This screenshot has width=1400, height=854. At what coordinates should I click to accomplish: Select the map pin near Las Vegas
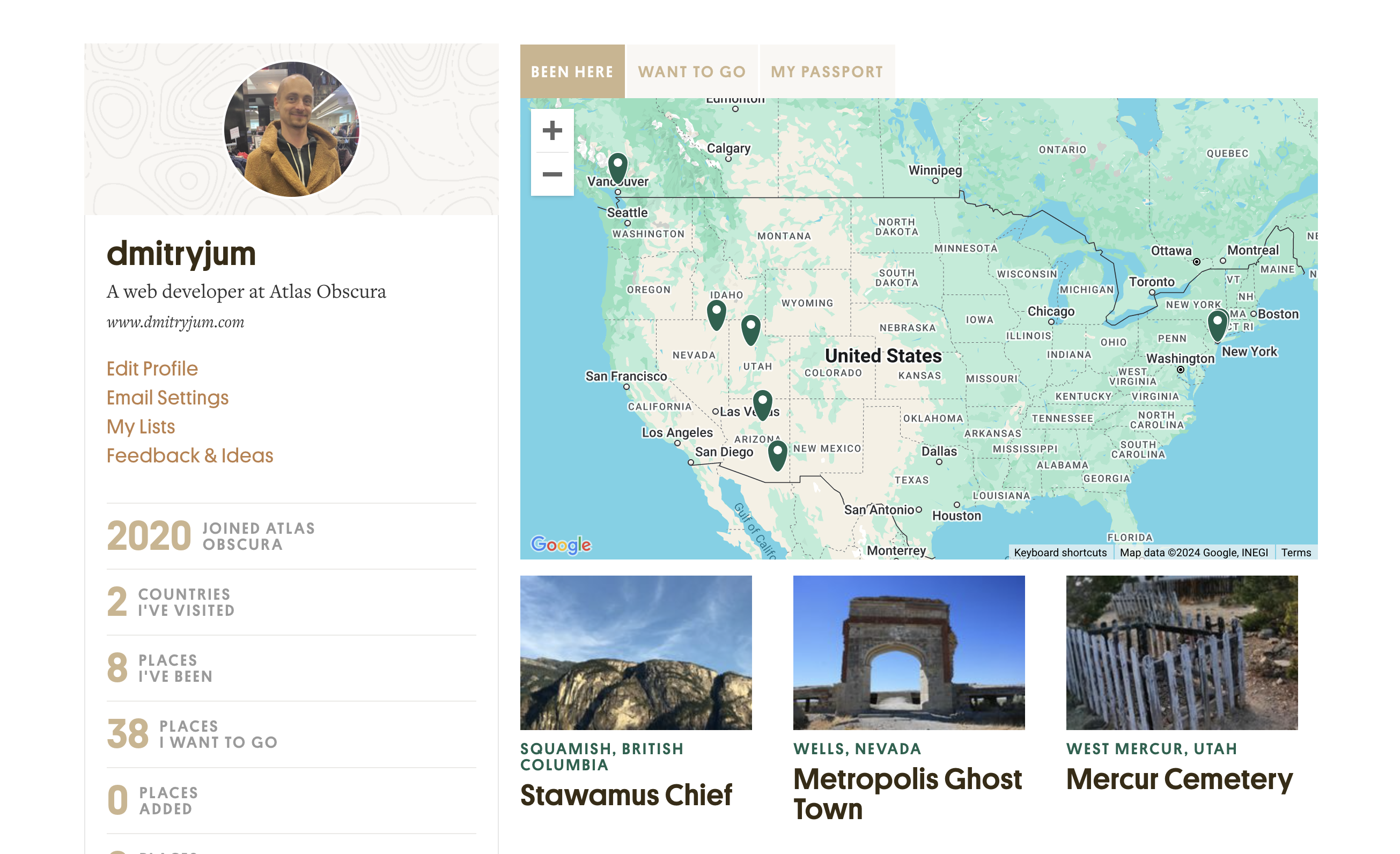(763, 405)
